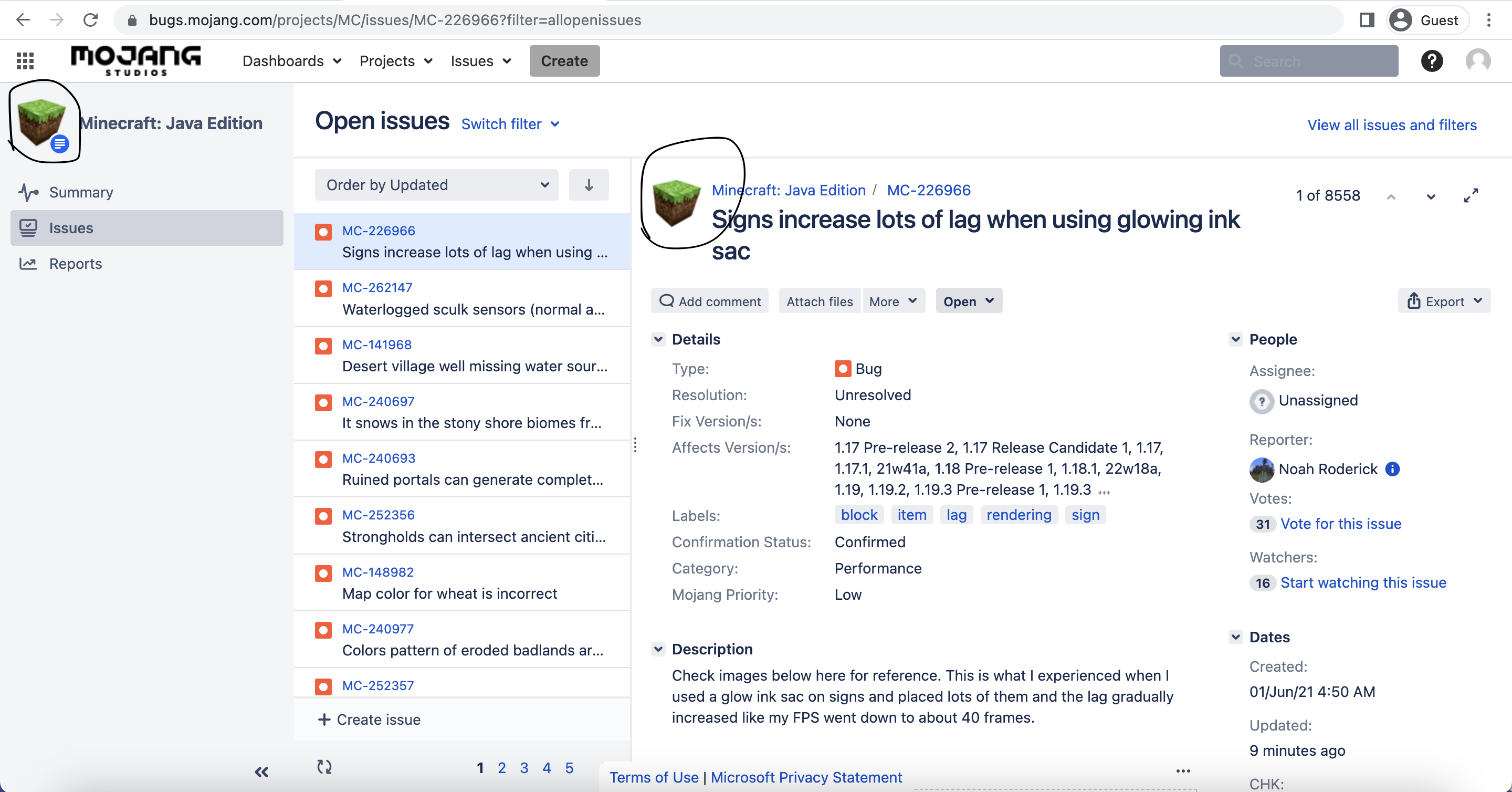Click the Add comment button
This screenshot has height=792, width=1512.
tap(710, 301)
